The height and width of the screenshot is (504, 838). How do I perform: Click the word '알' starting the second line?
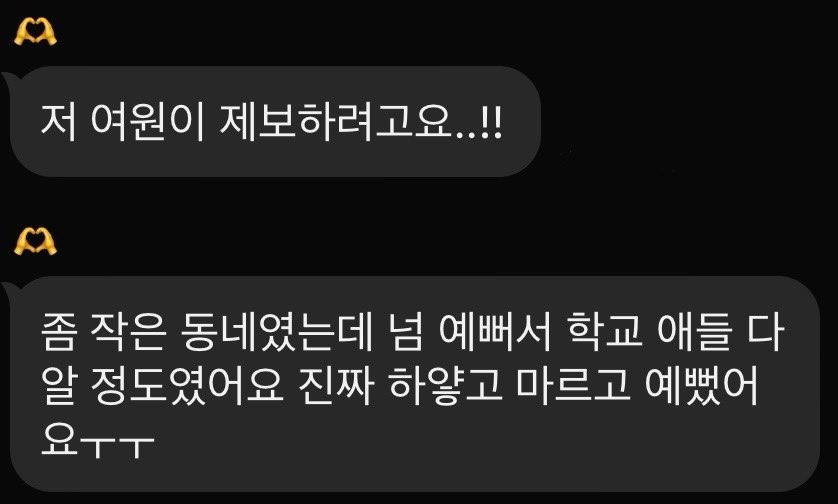tap(59, 387)
